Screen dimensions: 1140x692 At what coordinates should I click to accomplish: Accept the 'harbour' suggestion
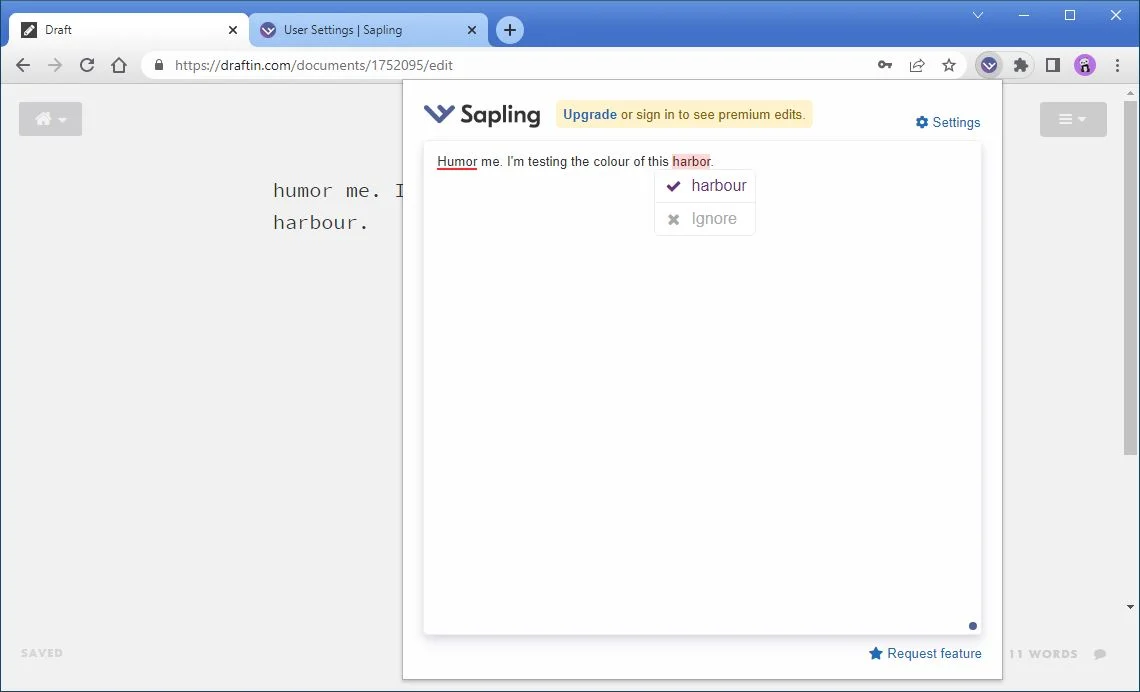[x=705, y=186]
